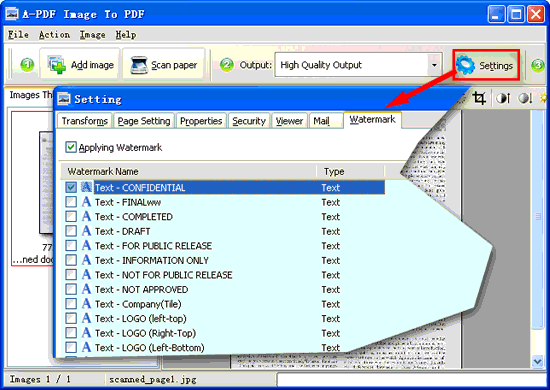Click Images 1 / 1 status text
550x390 pixels.
(x=40, y=379)
